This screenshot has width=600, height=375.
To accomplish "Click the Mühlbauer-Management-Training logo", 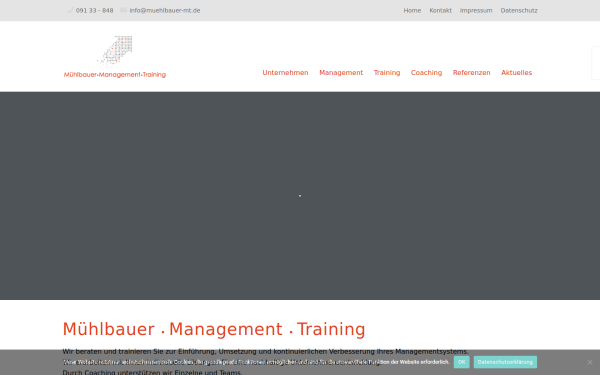I will point(115,57).
